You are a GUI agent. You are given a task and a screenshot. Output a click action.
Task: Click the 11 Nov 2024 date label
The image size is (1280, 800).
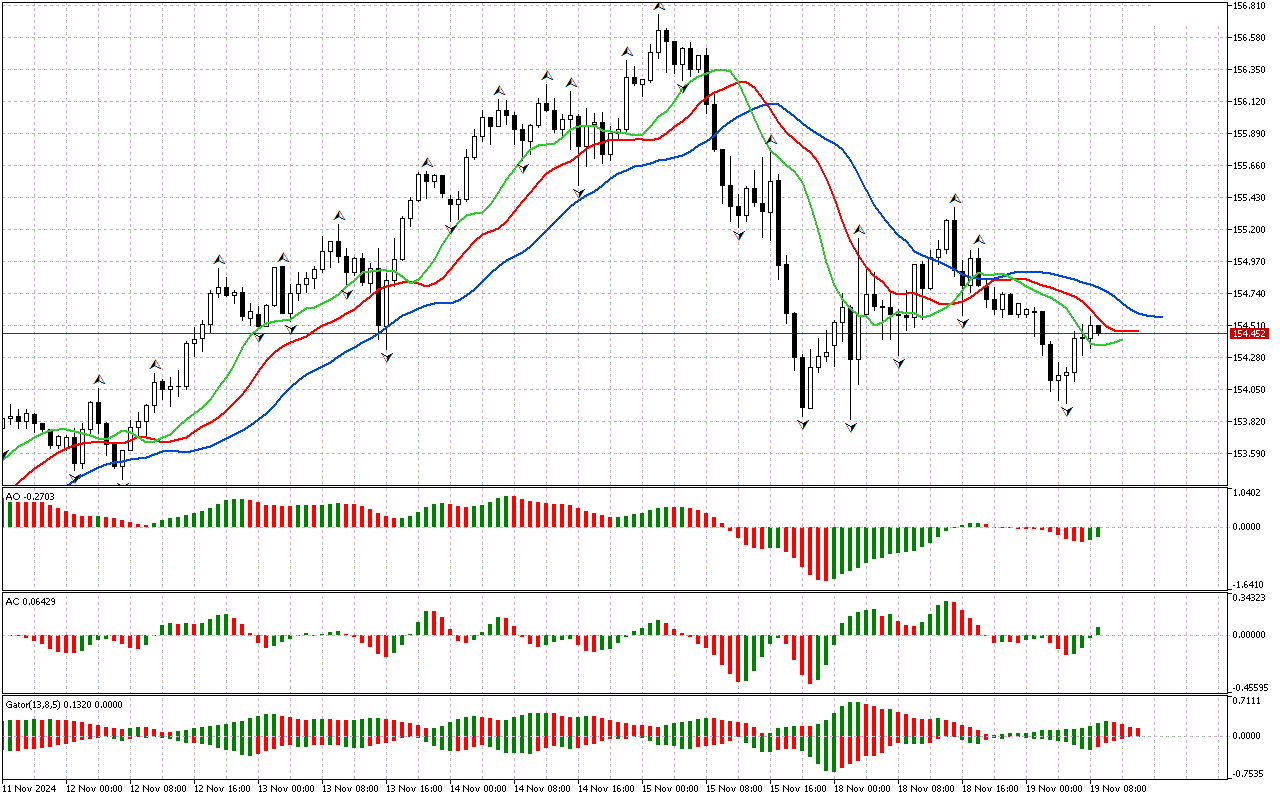(x=31, y=789)
